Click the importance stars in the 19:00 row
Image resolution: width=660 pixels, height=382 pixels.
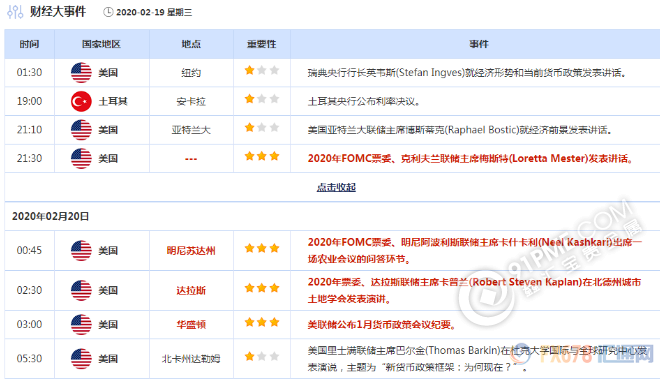click(x=262, y=99)
